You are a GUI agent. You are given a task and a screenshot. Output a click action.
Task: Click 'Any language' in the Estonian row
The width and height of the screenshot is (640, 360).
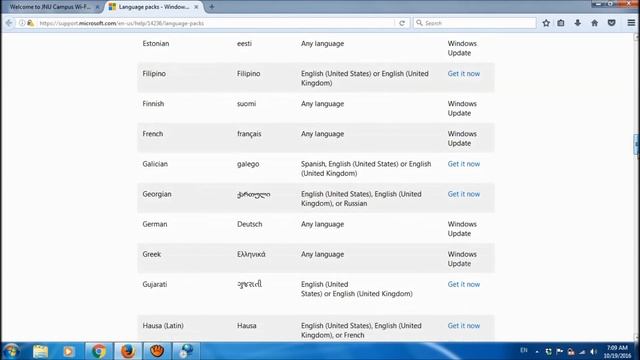(322, 44)
